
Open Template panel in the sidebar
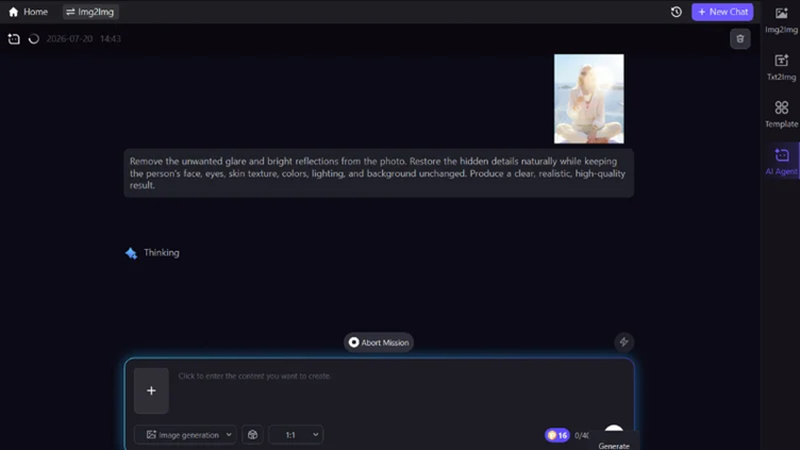(x=781, y=114)
